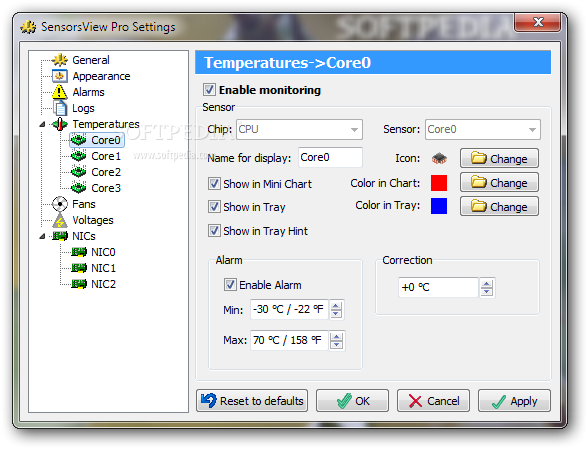
Task: Click the Core0 chip icon in tree
Action: 79,140
